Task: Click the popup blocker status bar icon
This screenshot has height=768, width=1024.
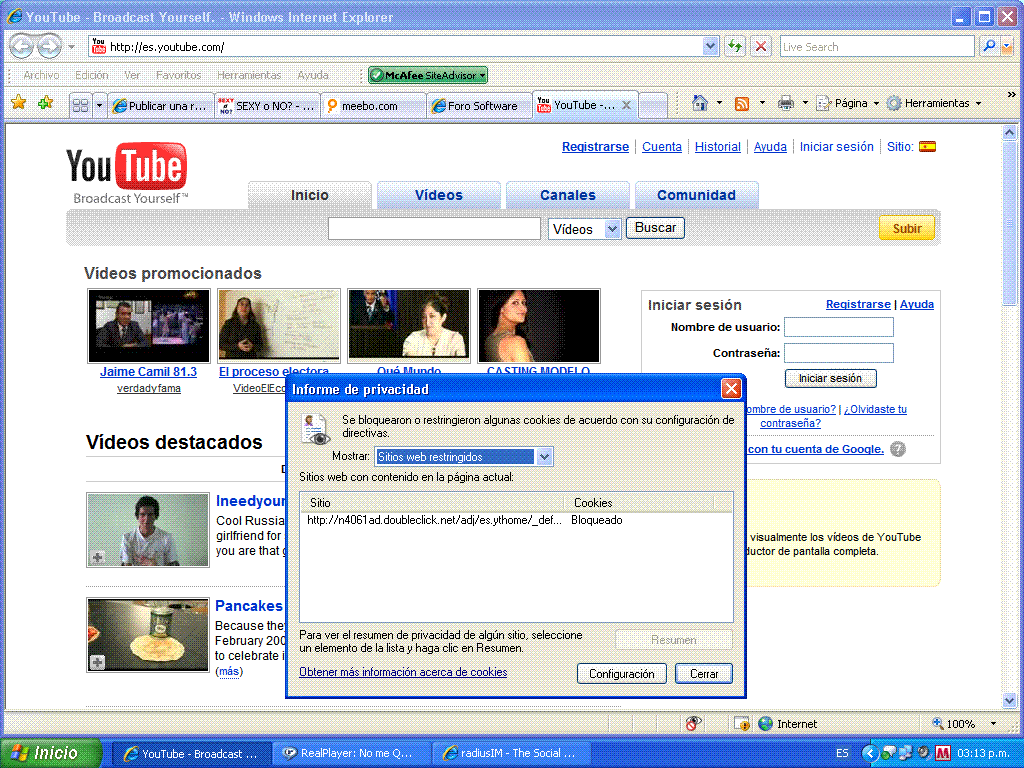Action: [x=742, y=724]
